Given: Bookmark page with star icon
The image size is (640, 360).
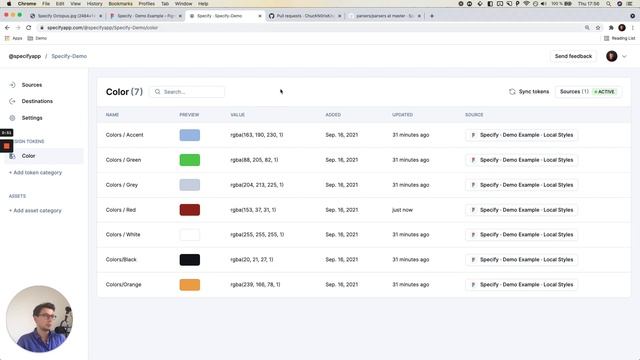Looking at the screenshot, I should [x=598, y=28].
